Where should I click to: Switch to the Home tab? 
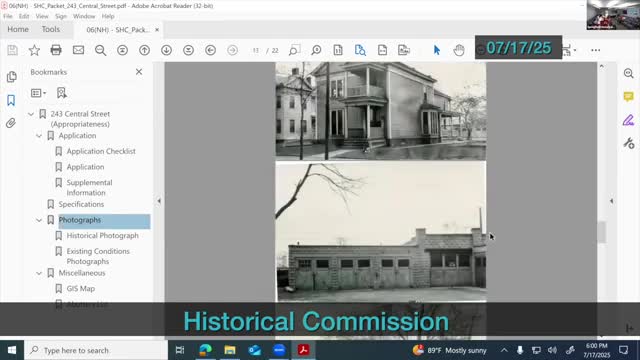pos(18,29)
